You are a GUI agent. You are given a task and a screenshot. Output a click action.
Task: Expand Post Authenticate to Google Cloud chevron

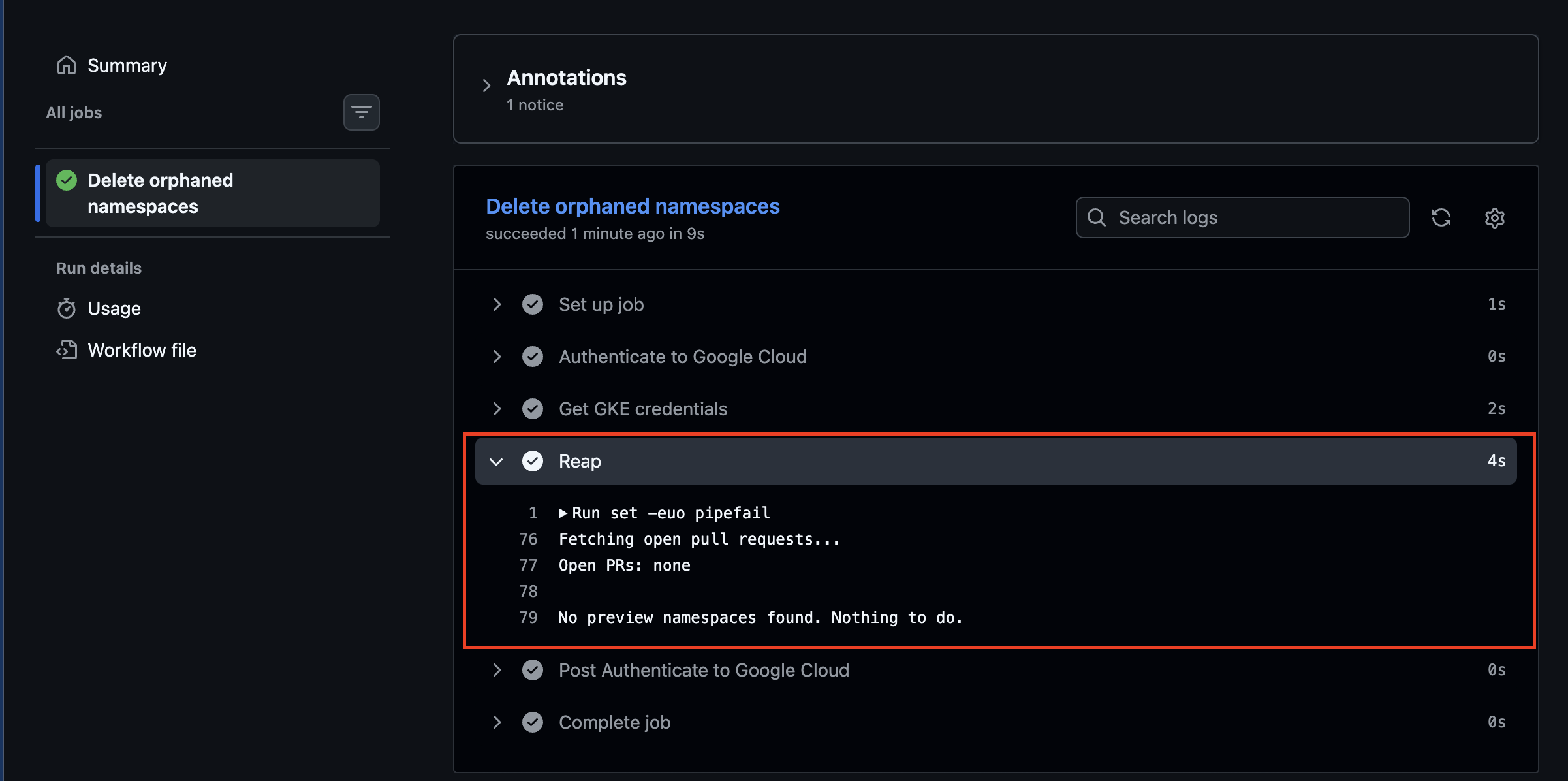point(497,670)
